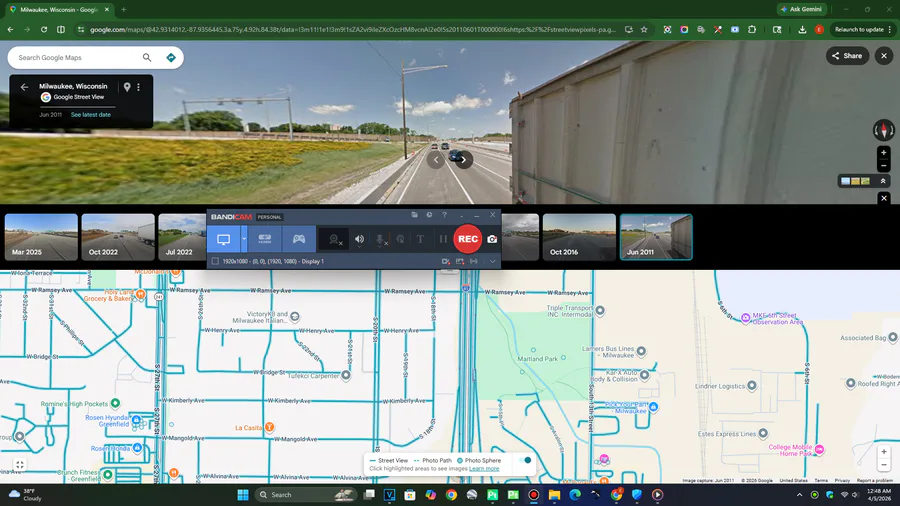Click the location pin icon in Milwaukee panel
The image size is (900, 506).
(x=127, y=87)
